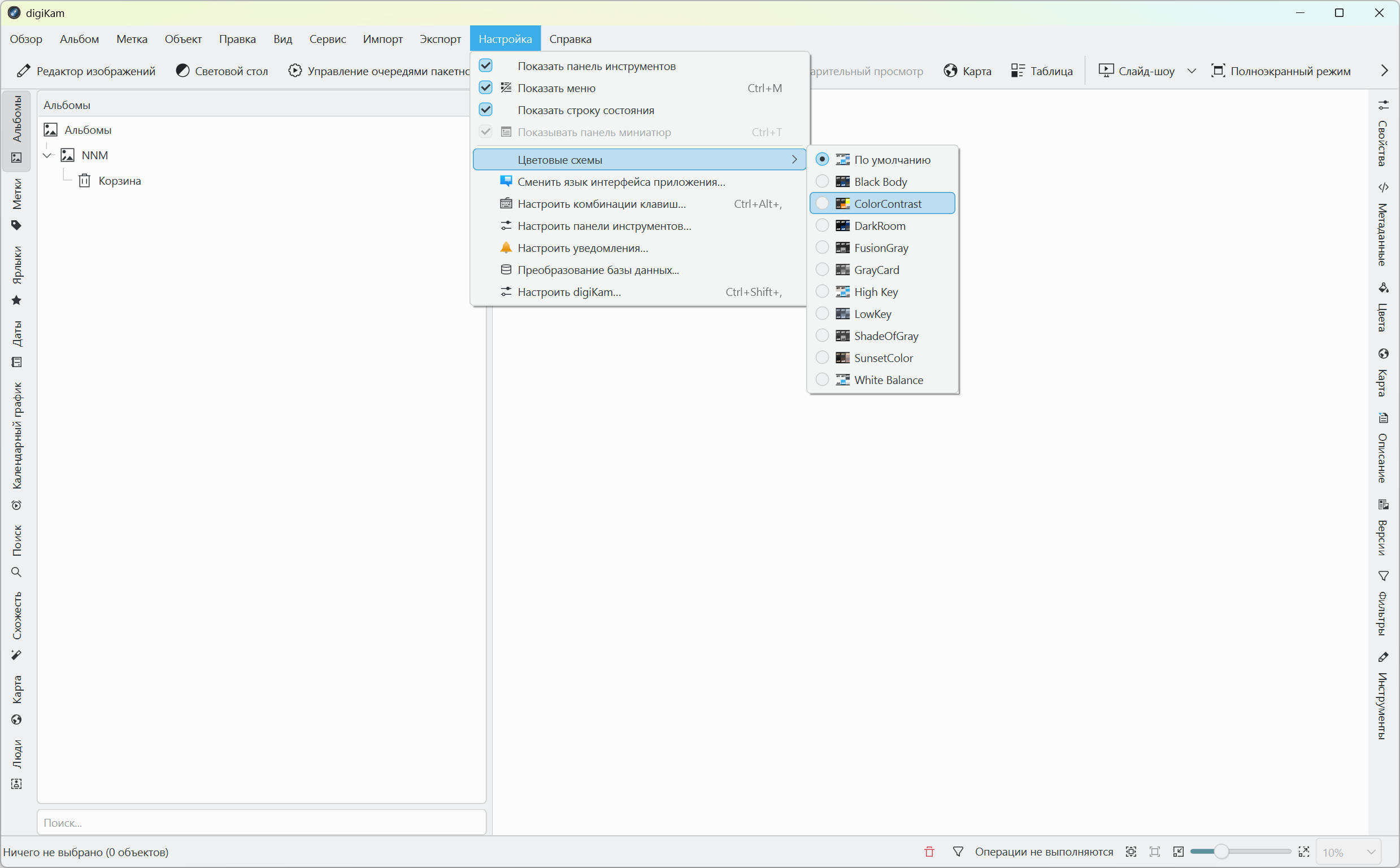The height and width of the screenshot is (868, 1400).
Task: Open the 'Альбом' menu
Action: tap(79, 38)
